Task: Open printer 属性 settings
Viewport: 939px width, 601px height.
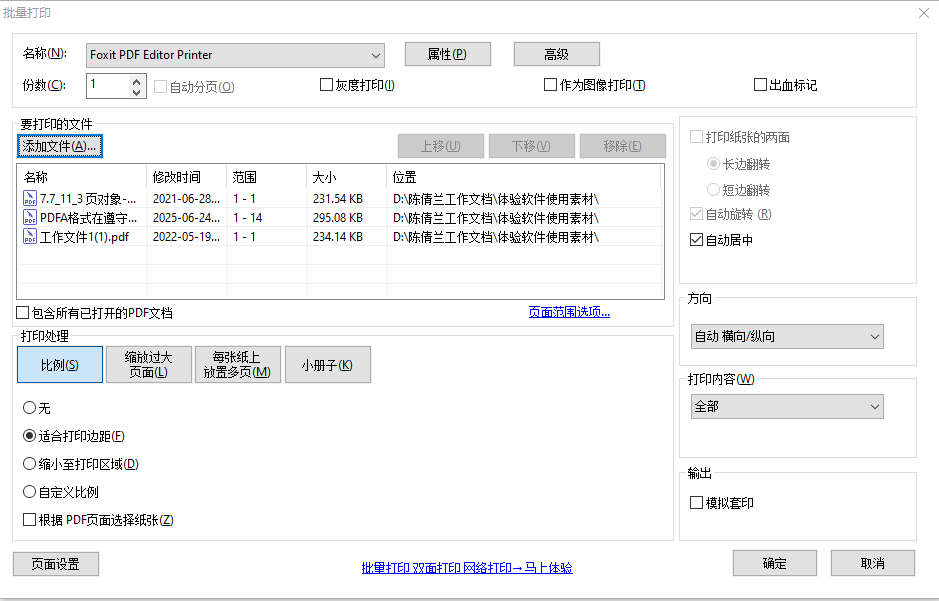Action: pyautogui.click(x=447, y=54)
